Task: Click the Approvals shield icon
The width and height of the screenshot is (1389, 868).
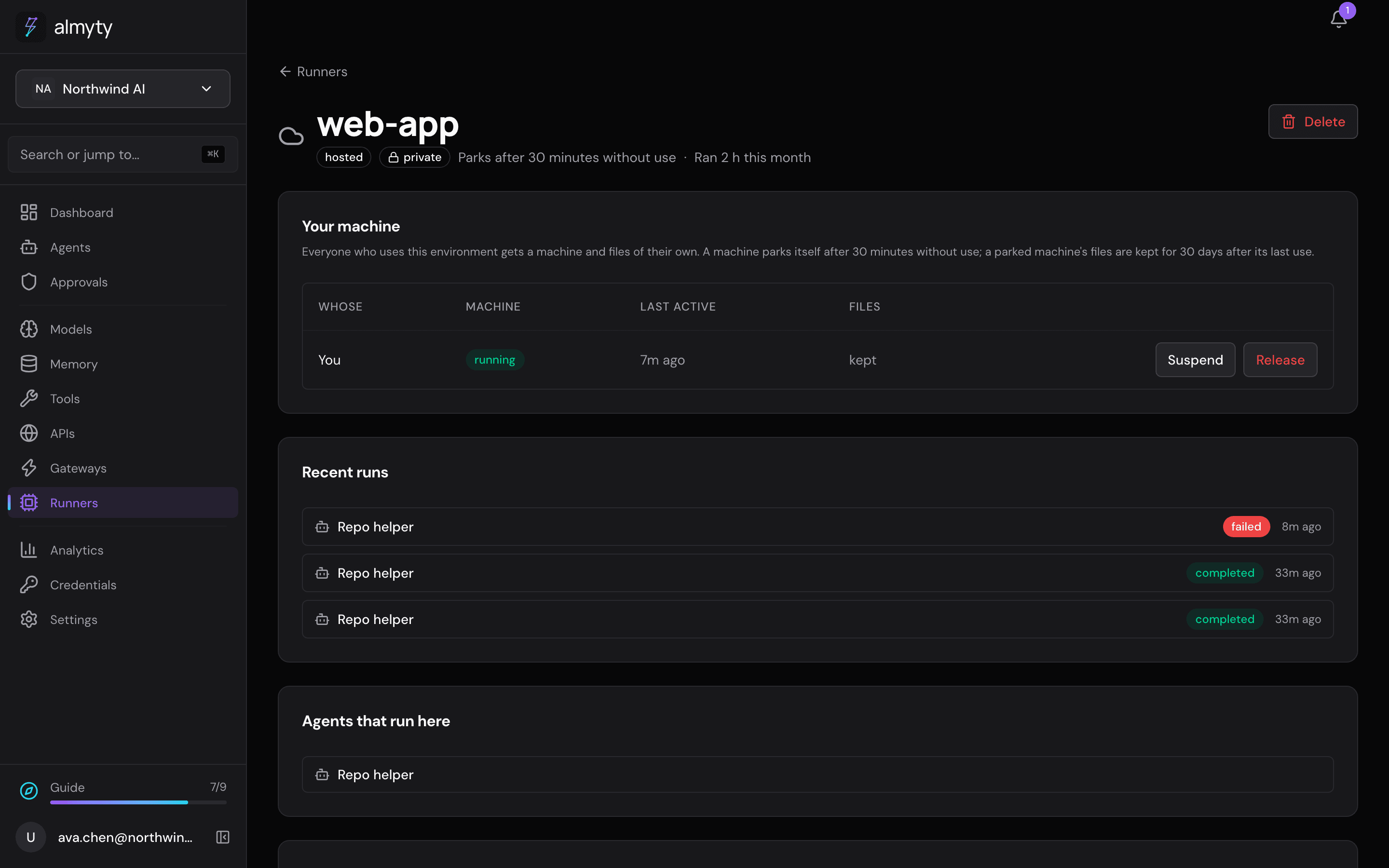Action: 29,282
